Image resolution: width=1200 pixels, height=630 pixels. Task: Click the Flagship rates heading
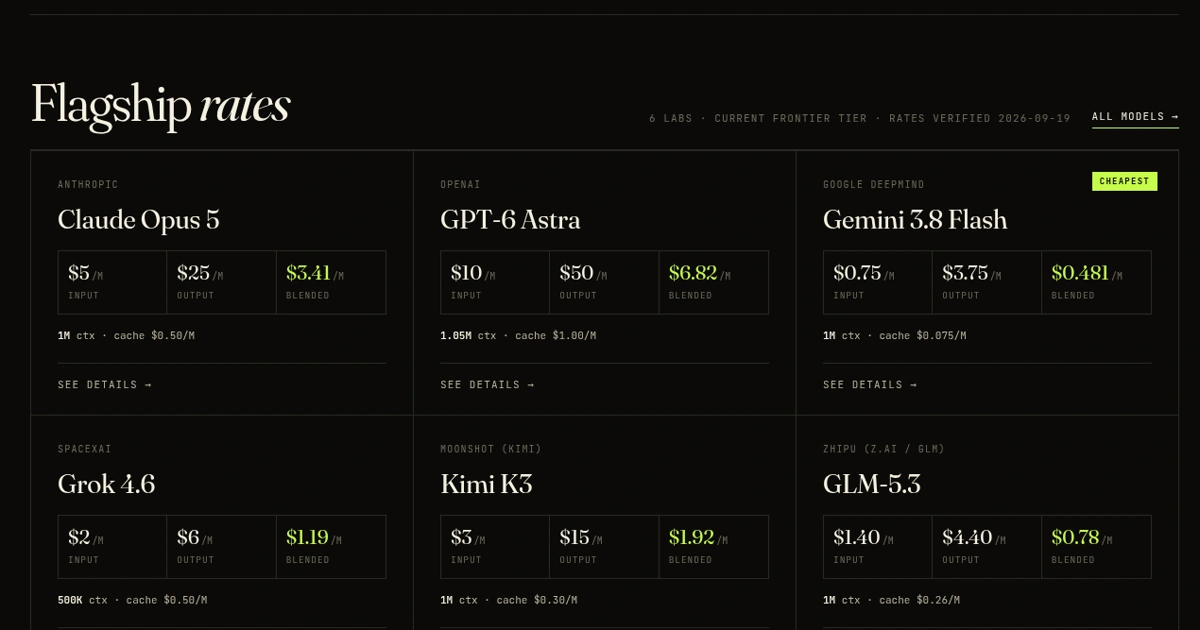(x=160, y=105)
